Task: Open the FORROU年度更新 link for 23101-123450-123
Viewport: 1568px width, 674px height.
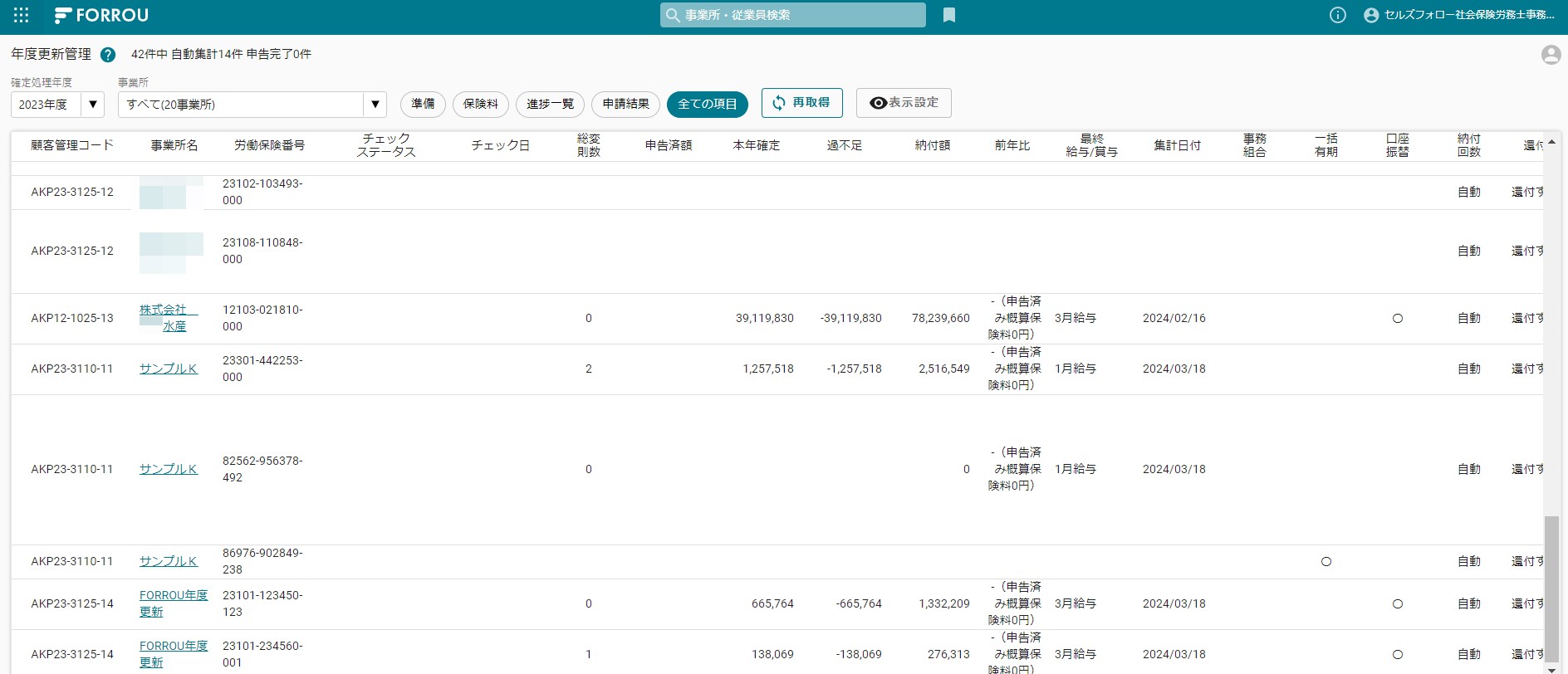Action: [x=174, y=603]
